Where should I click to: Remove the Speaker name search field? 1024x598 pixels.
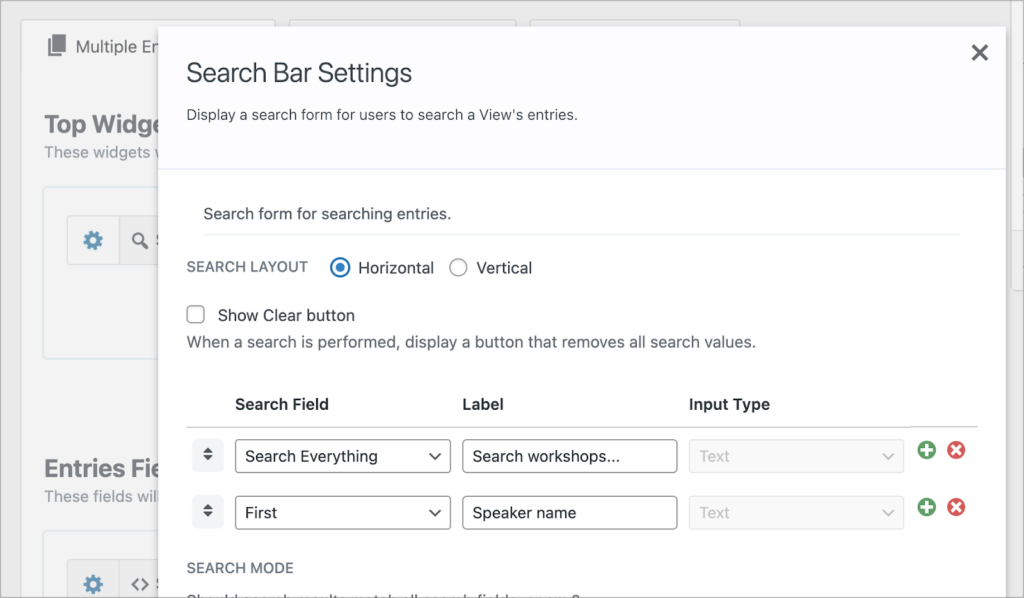(x=956, y=507)
